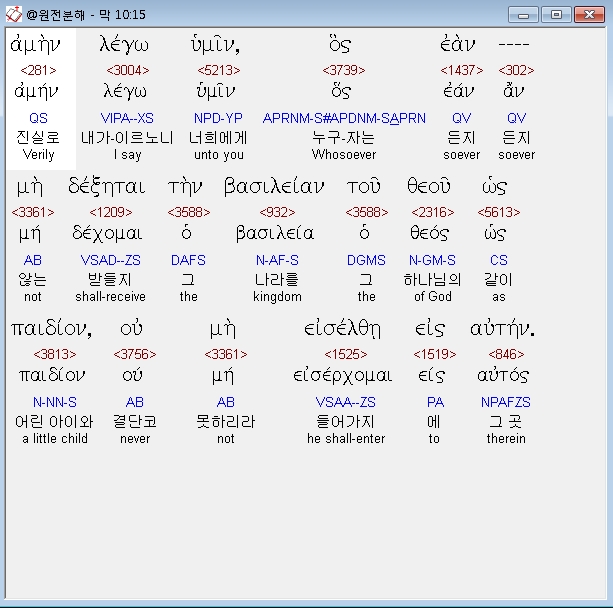Viewport: 613px width, 608px height.
Task: Click the Korean gloss 어린 아이와
Action: [x=54, y=421]
